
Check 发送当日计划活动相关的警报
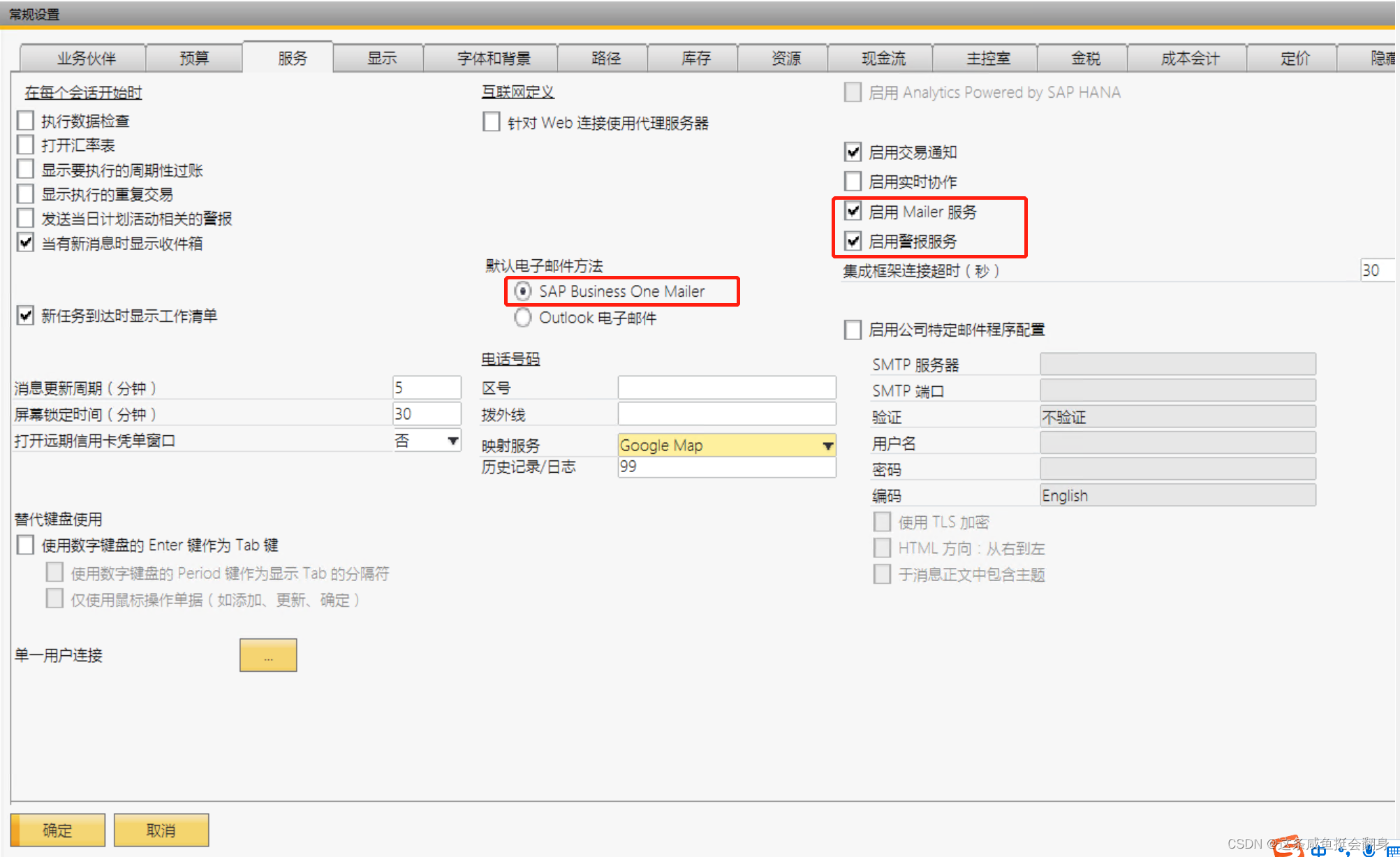(25, 218)
